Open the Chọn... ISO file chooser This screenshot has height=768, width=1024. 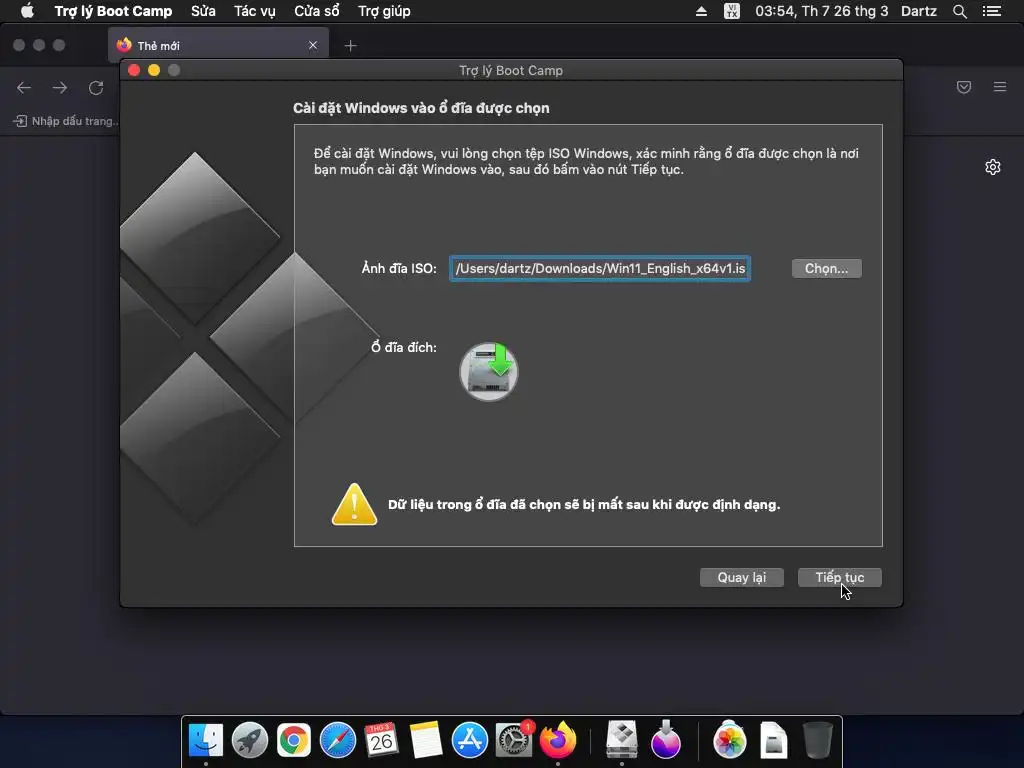(x=826, y=268)
